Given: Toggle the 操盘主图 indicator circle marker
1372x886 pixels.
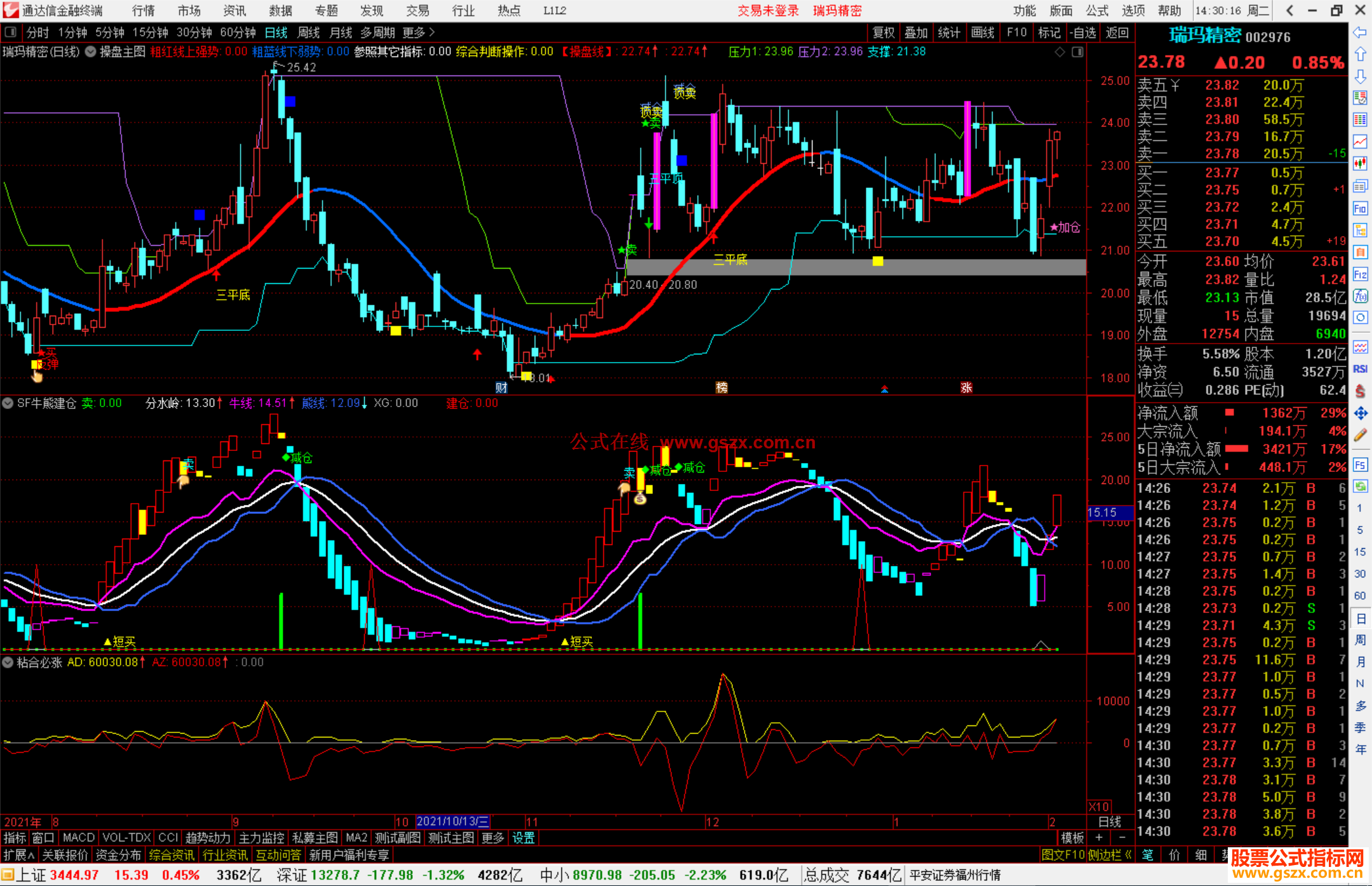Looking at the screenshot, I should pyautogui.click(x=91, y=51).
